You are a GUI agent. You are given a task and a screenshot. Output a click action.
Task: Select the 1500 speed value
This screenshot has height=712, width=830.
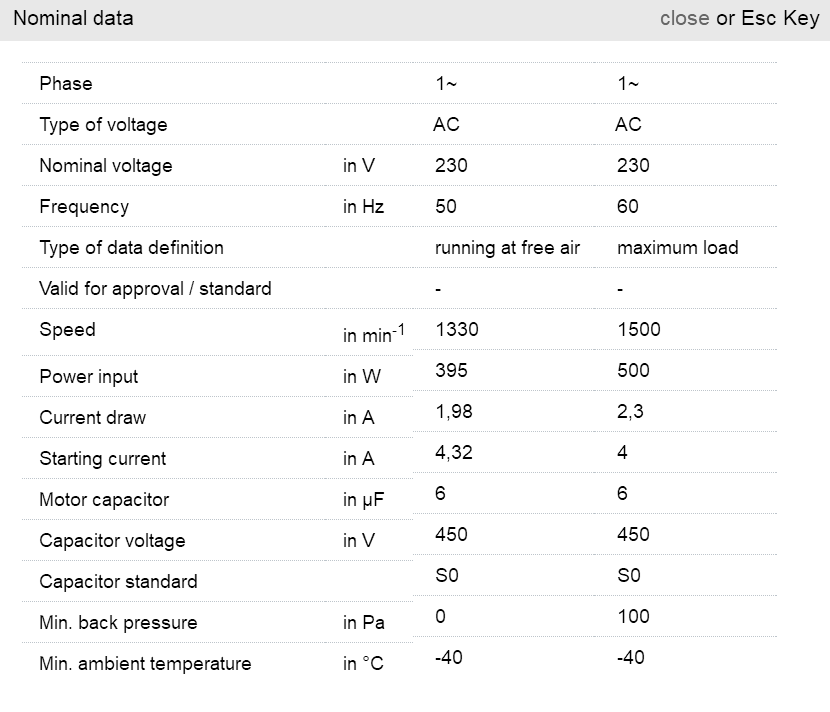639,330
